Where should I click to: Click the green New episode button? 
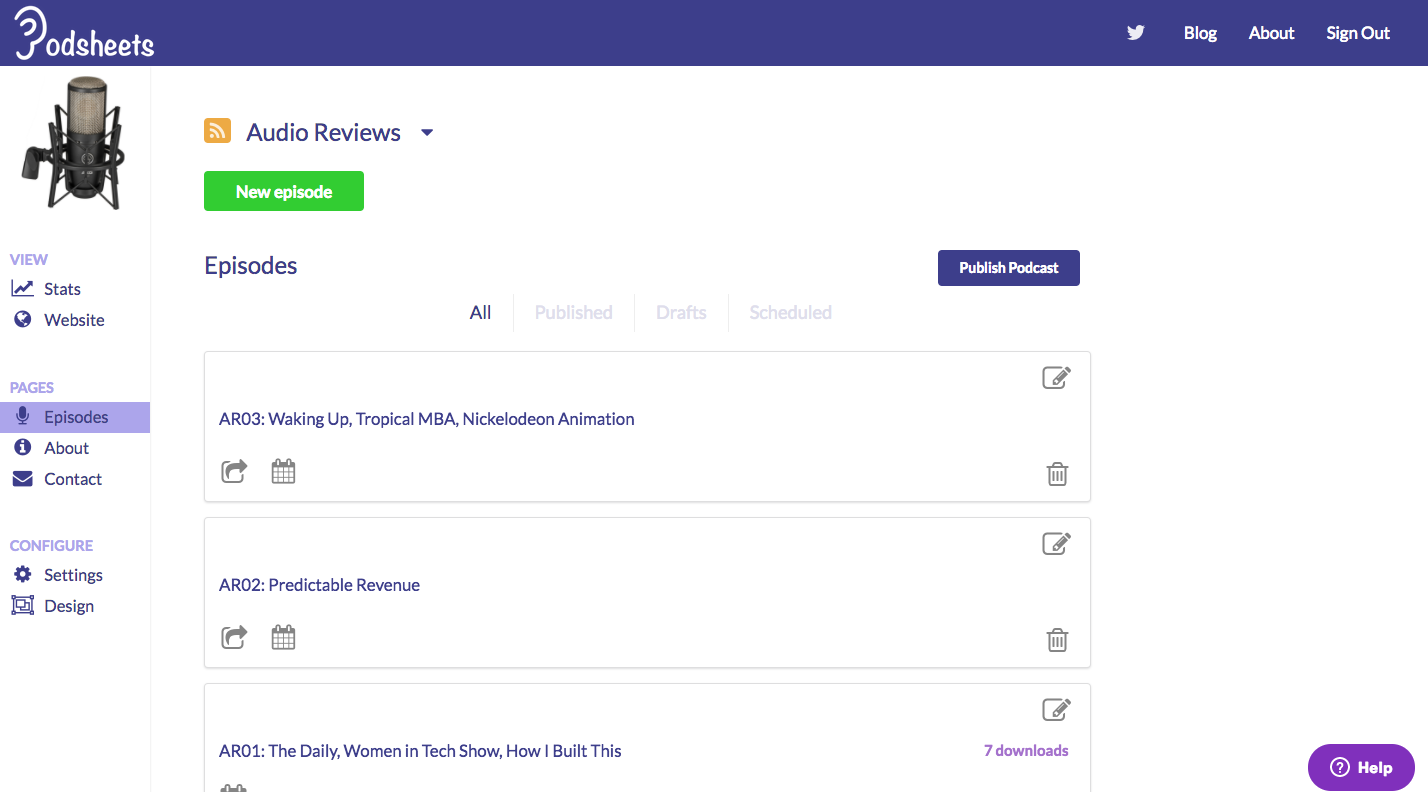click(x=284, y=192)
